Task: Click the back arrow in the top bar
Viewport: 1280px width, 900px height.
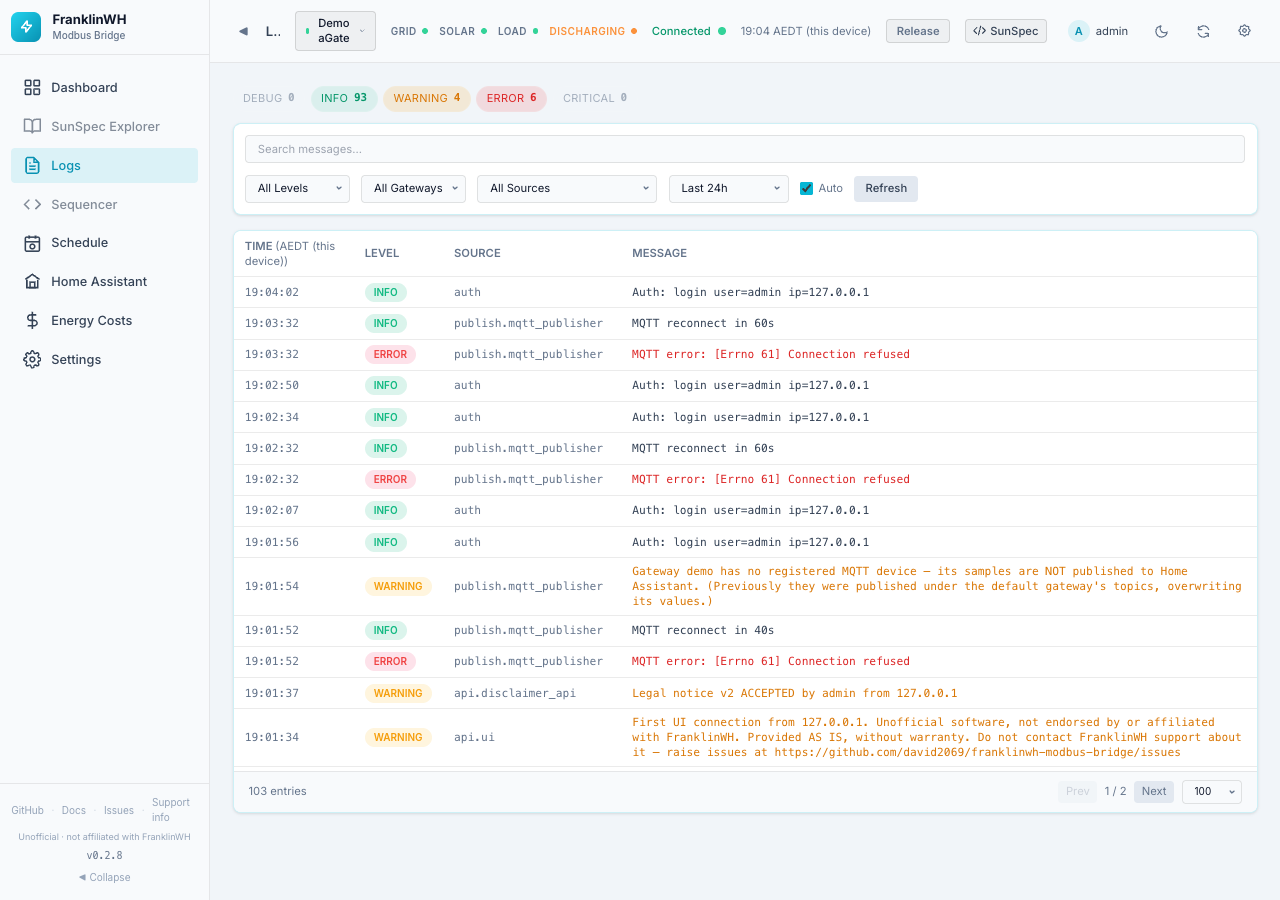Action: (x=243, y=31)
